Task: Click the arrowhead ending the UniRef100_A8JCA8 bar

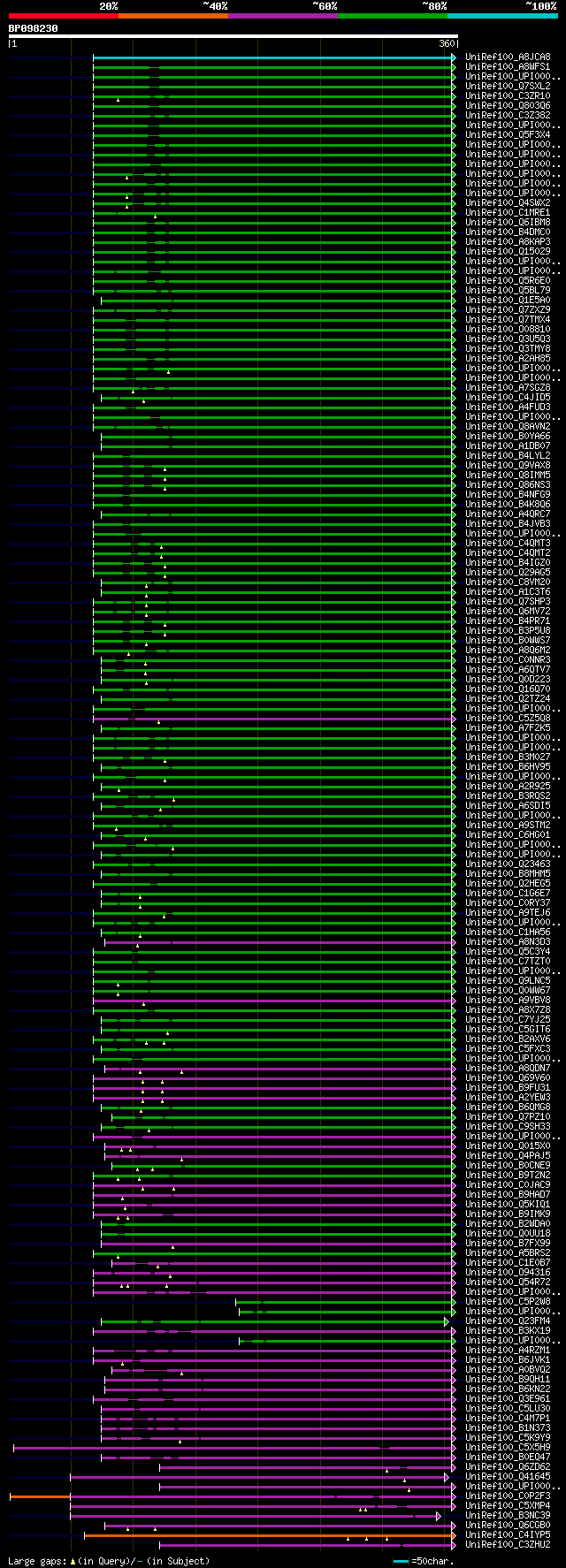Action: (455, 57)
